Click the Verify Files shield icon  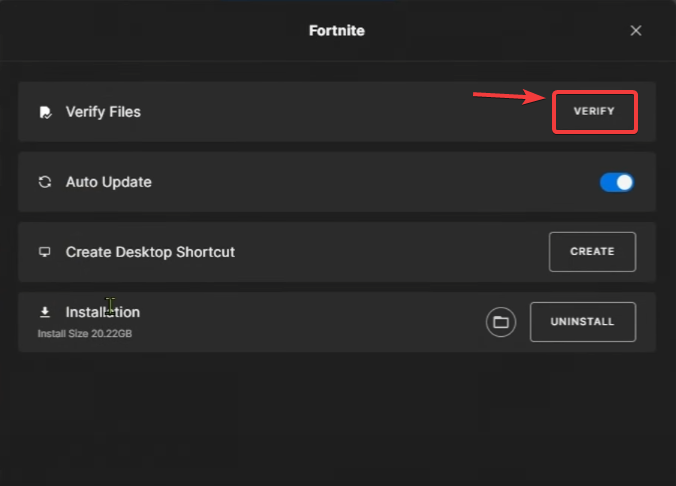(x=44, y=113)
